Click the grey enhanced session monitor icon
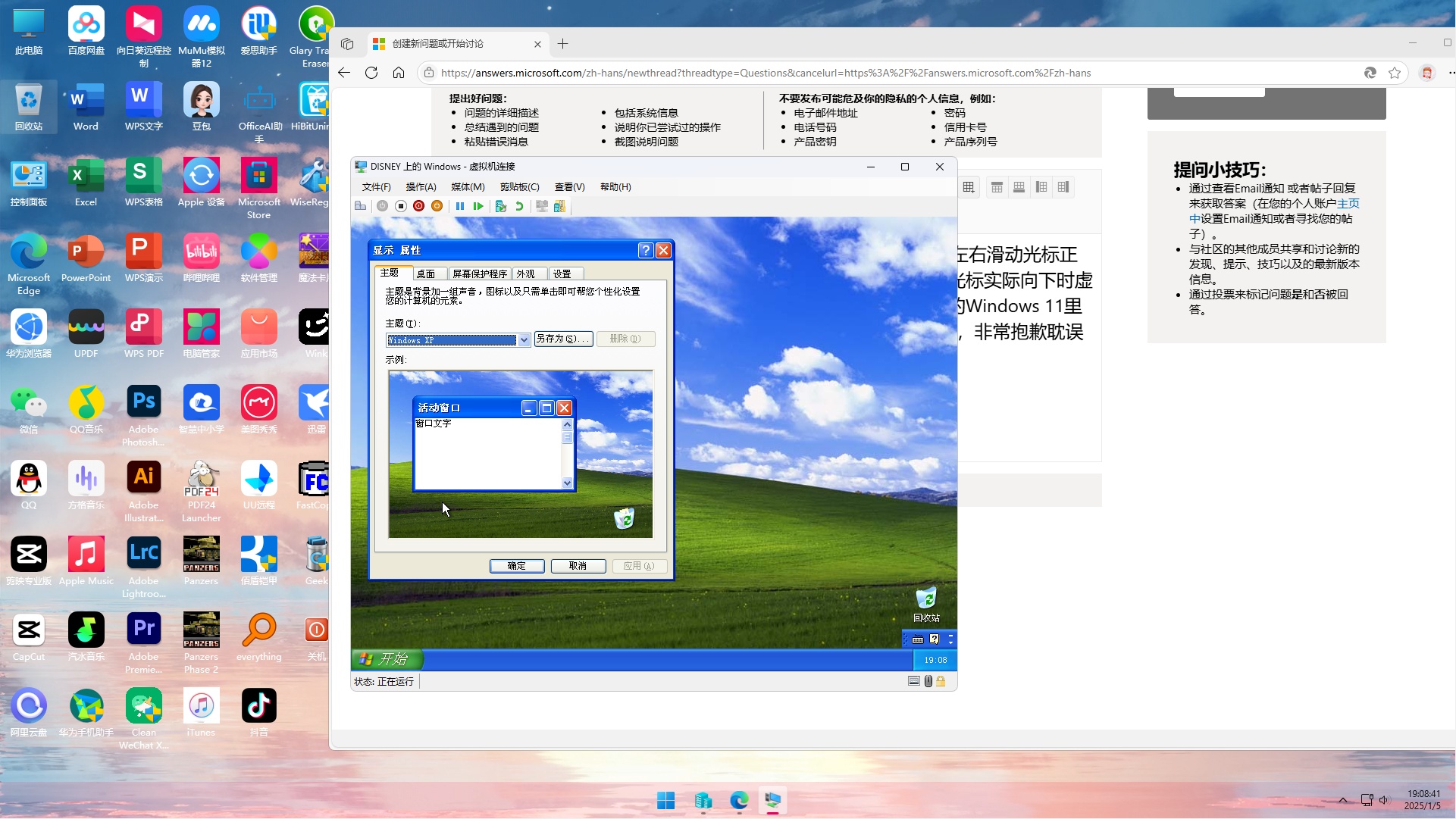This screenshot has width=1456, height=819. click(542, 206)
